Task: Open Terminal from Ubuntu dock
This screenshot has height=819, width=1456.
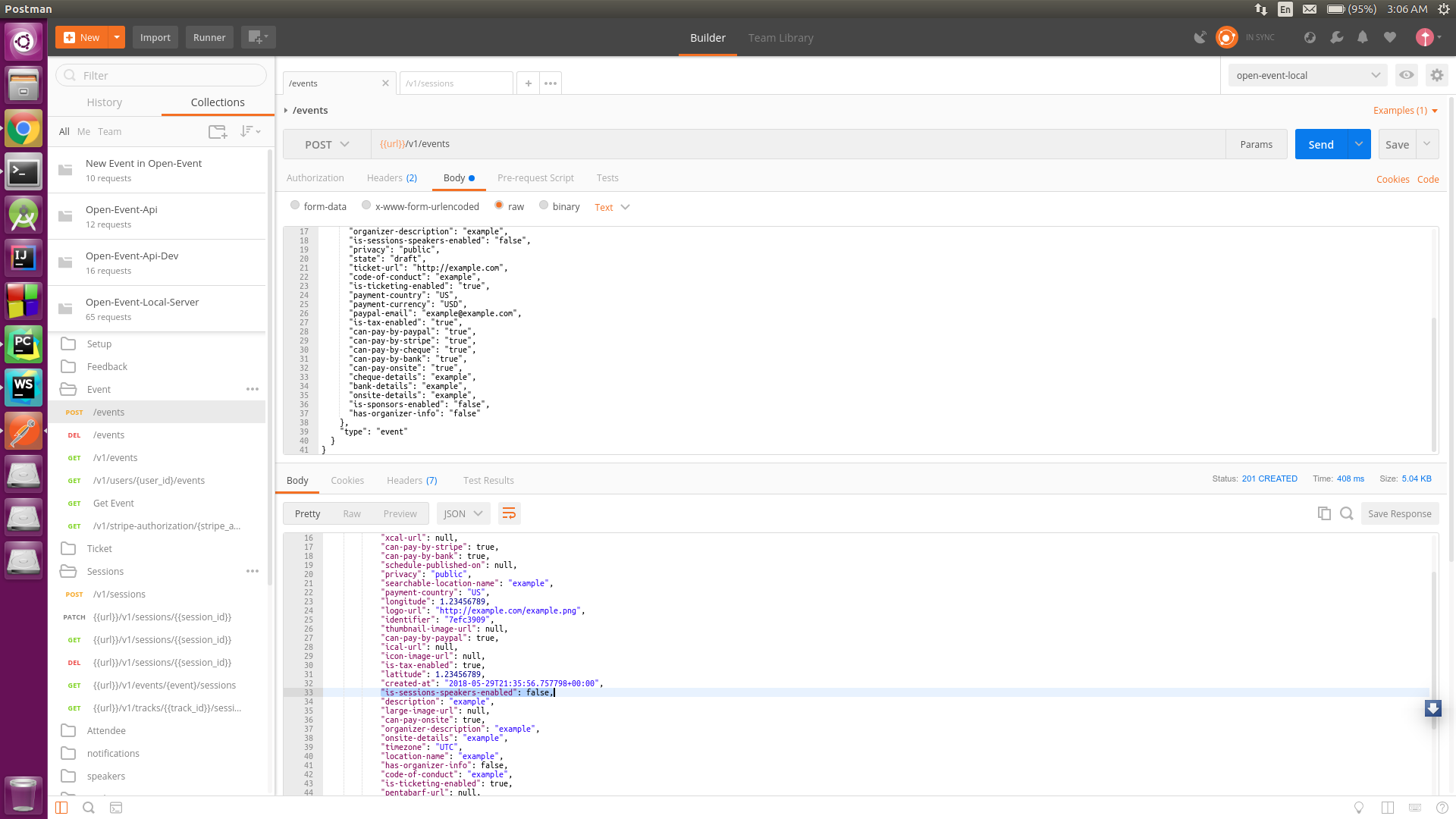Action: click(24, 172)
